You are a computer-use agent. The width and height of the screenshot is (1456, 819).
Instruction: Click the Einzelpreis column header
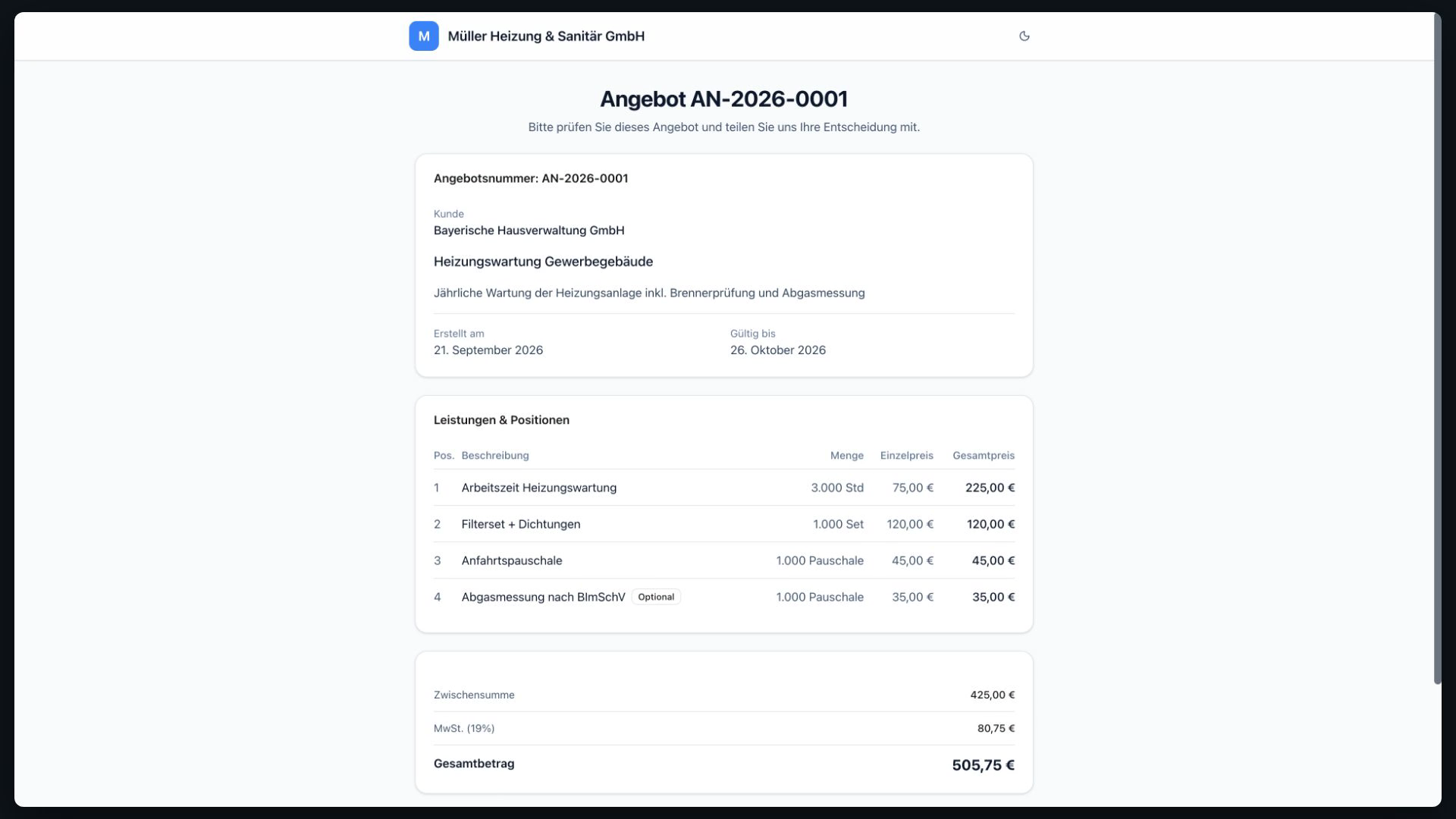[x=906, y=456]
